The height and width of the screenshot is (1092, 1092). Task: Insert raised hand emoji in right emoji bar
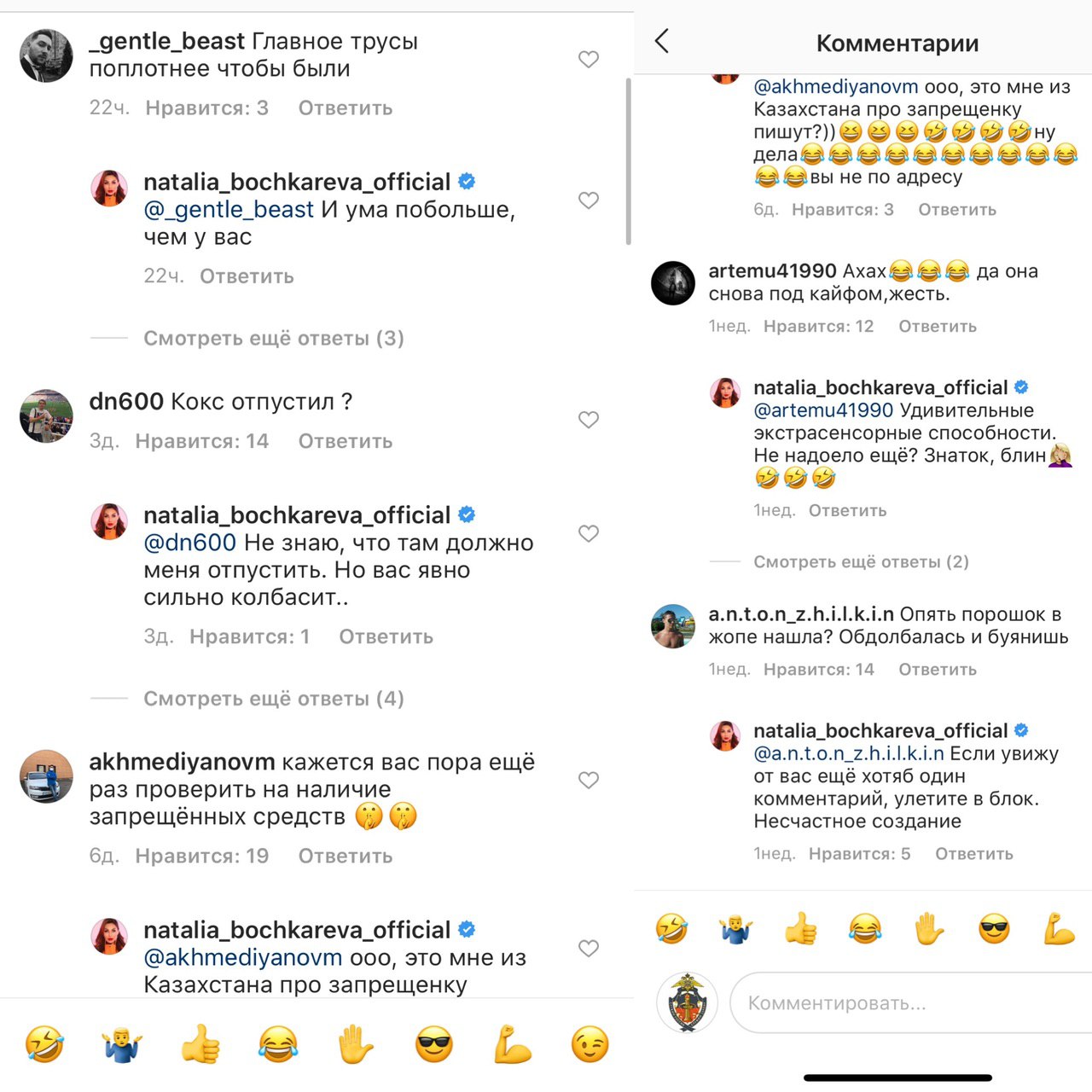coord(929,929)
